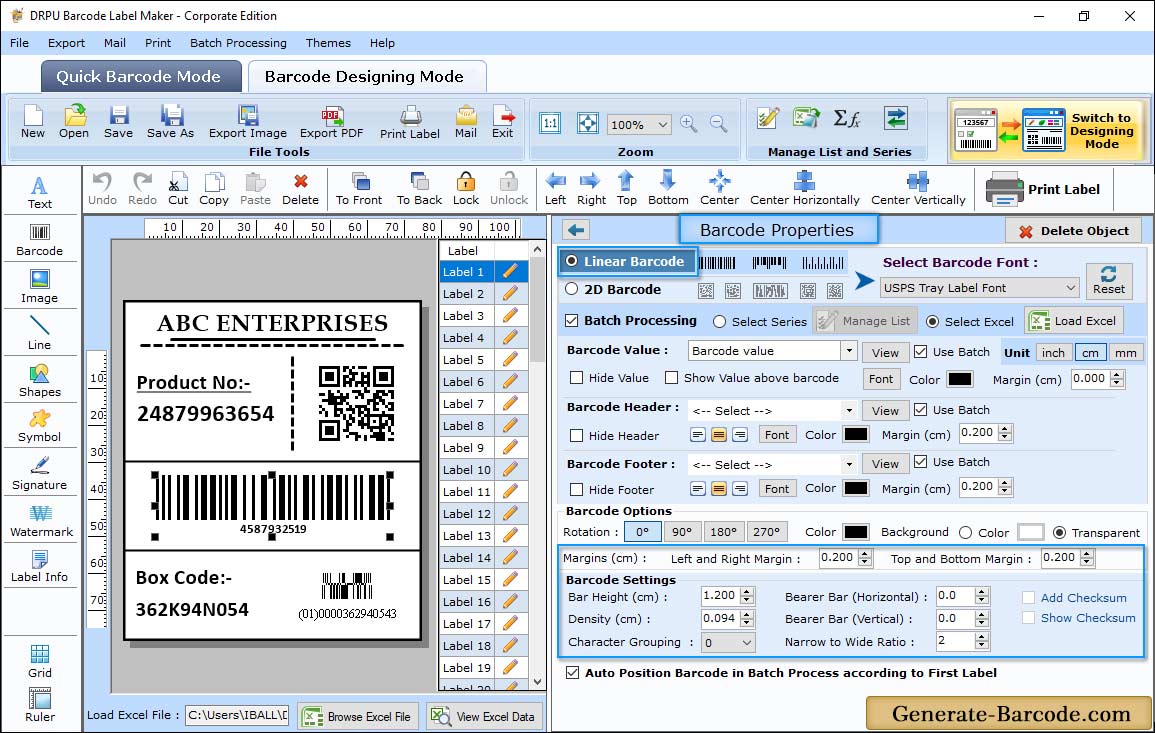Select the Barcode tool in sidebar
This screenshot has height=733, width=1155.
click(40, 239)
